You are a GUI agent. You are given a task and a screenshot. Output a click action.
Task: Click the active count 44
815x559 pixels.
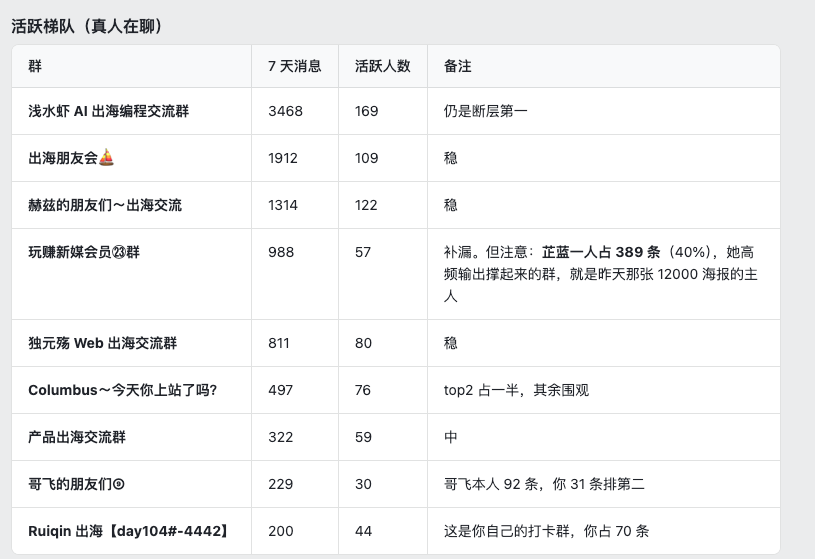coord(363,531)
